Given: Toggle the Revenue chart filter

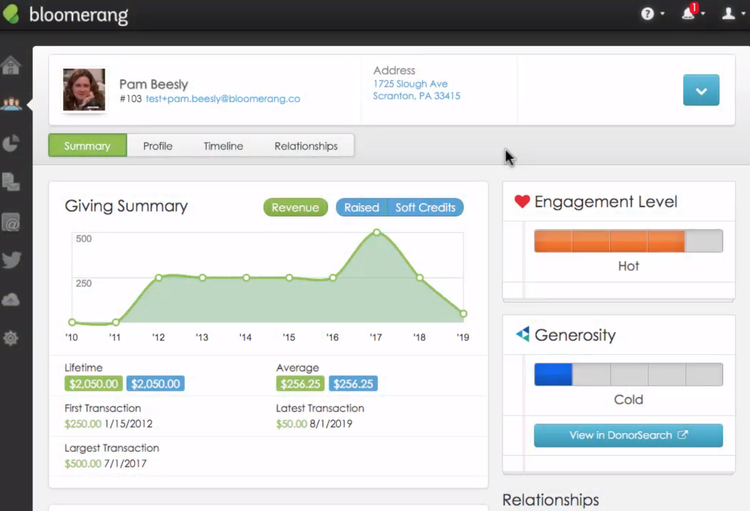Looking at the screenshot, I should point(296,207).
